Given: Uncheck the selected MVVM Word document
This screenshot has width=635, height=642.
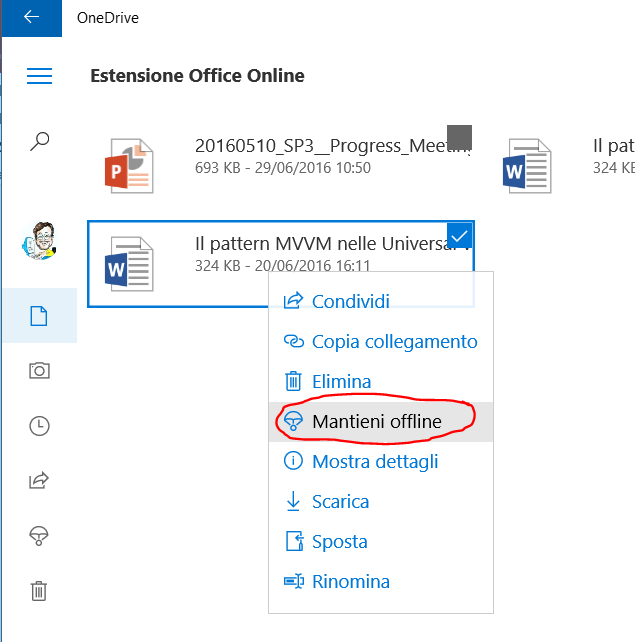Looking at the screenshot, I should pyautogui.click(x=460, y=235).
